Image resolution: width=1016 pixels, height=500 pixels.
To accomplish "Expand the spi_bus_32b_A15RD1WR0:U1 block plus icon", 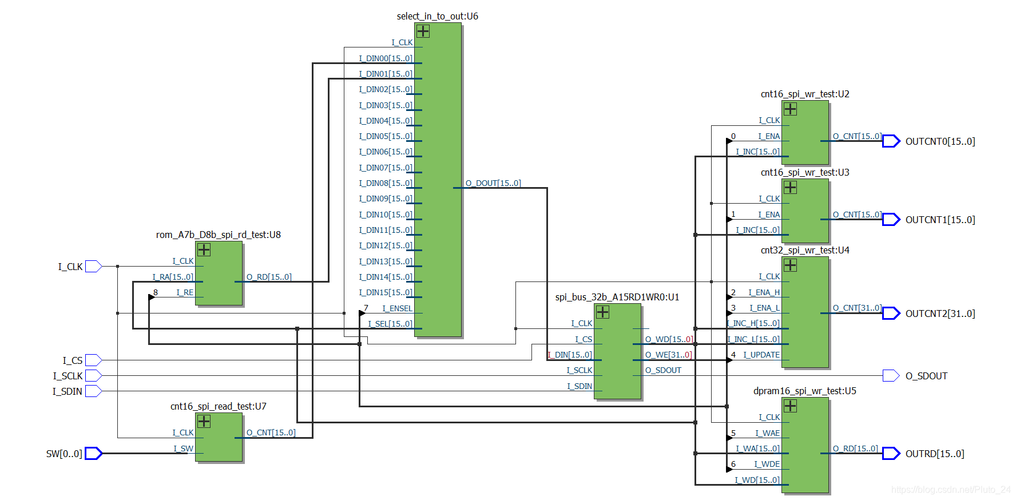I will pyautogui.click(x=603, y=312).
